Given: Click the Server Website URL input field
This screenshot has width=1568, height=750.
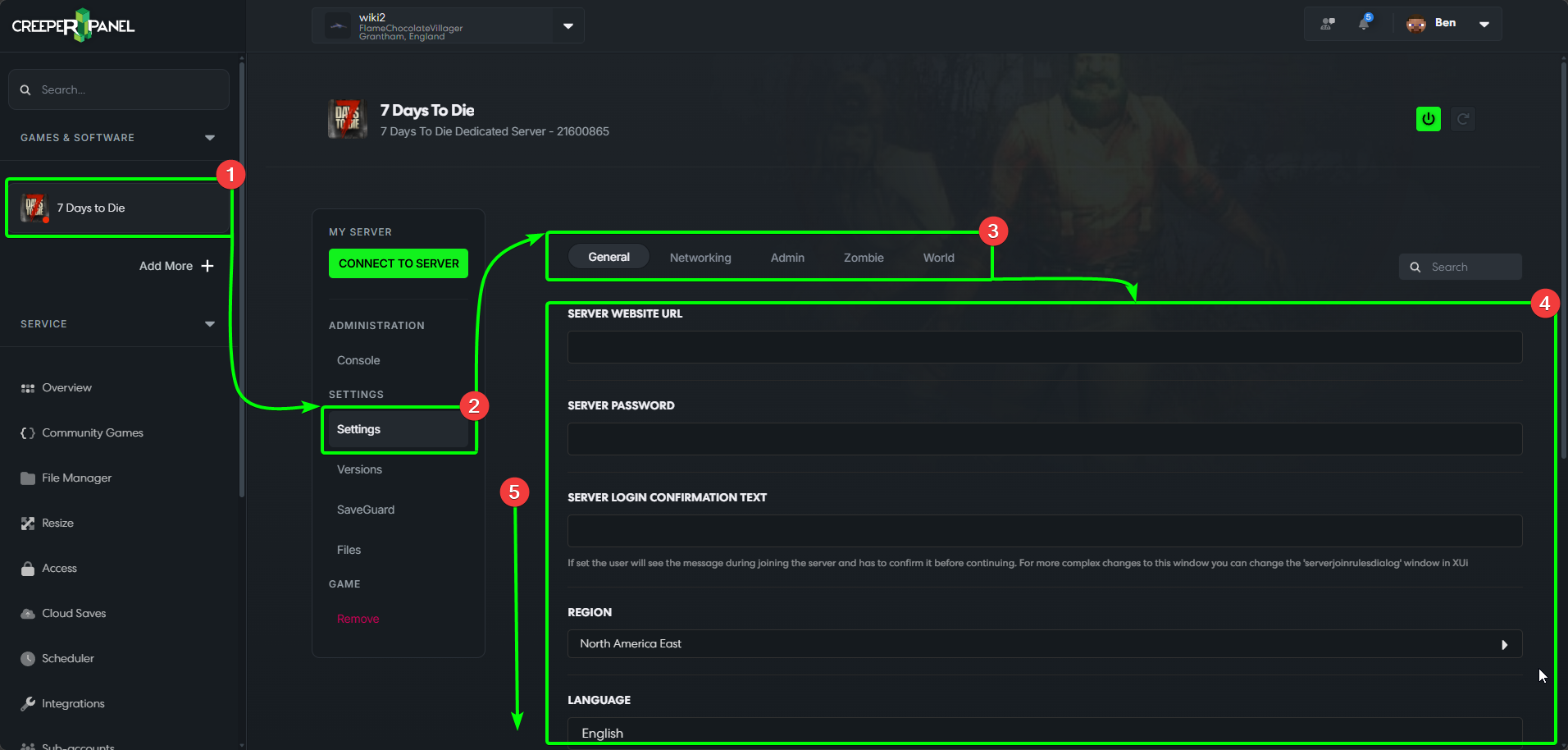Looking at the screenshot, I should [x=1043, y=346].
